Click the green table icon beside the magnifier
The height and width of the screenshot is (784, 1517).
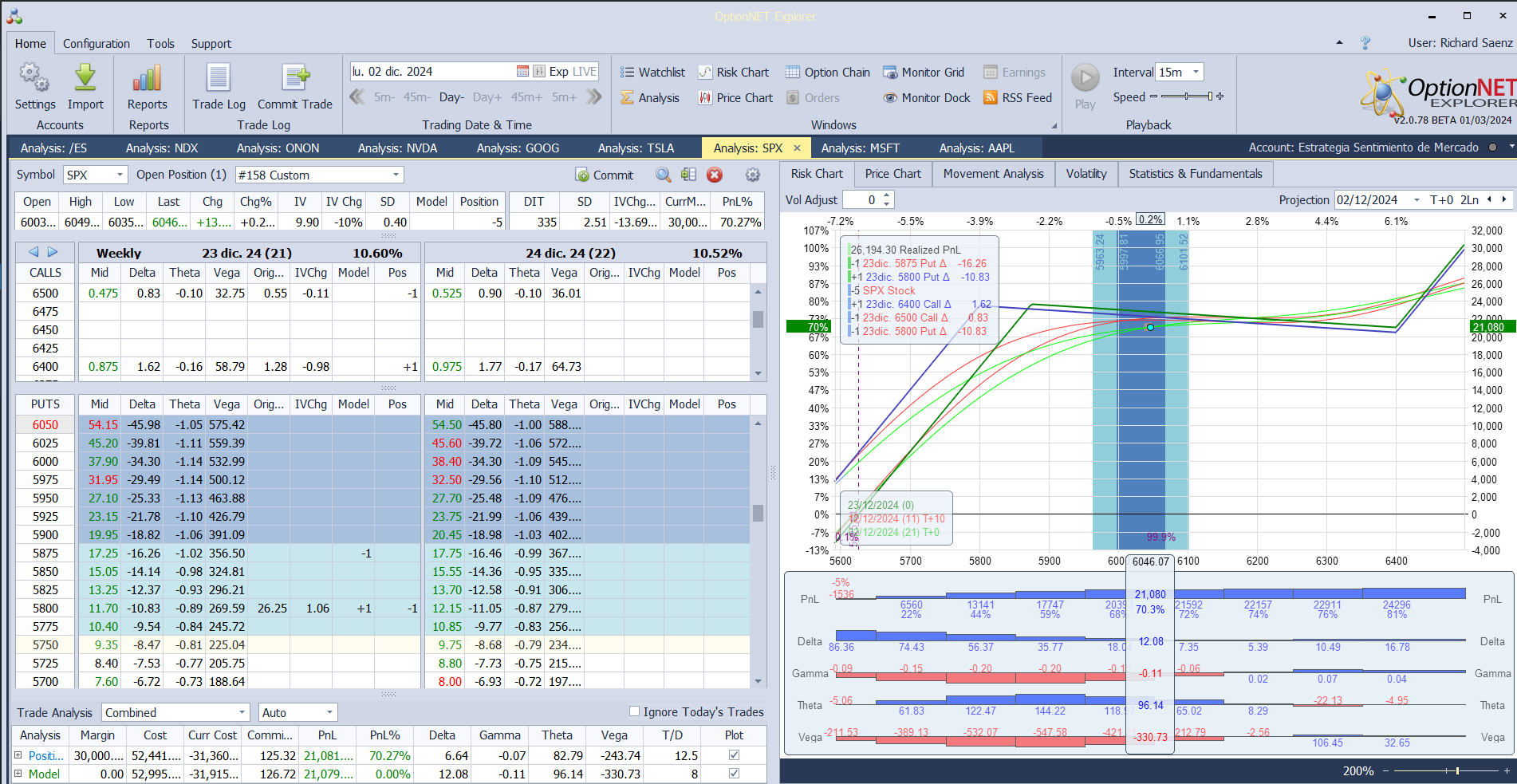(x=688, y=175)
